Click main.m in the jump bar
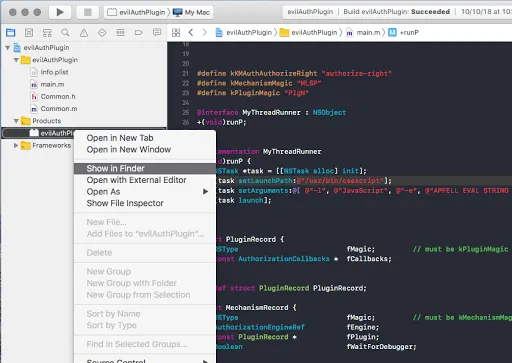This screenshot has width=512, height=363. [363, 33]
